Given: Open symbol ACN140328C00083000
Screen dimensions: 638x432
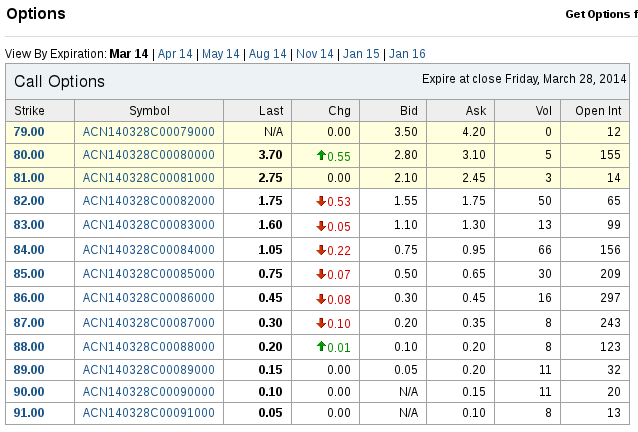Looking at the screenshot, I should pyautogui.click(x=149, y=225).
